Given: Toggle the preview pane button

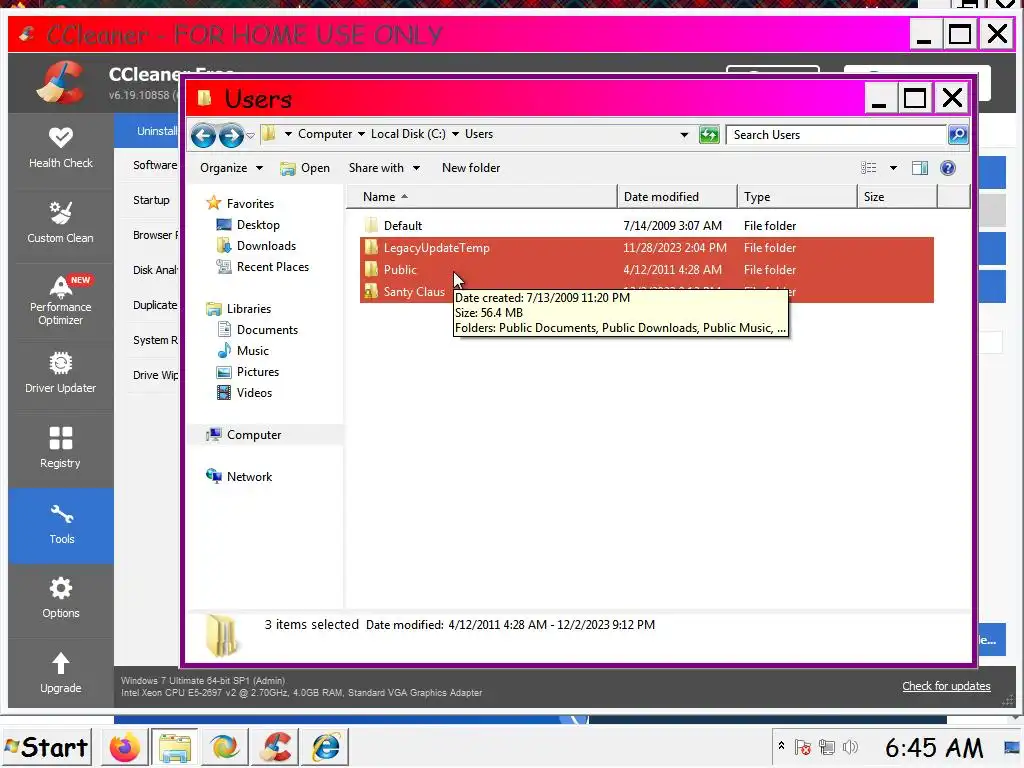Looking at the screenshot, I should point(920,168).
